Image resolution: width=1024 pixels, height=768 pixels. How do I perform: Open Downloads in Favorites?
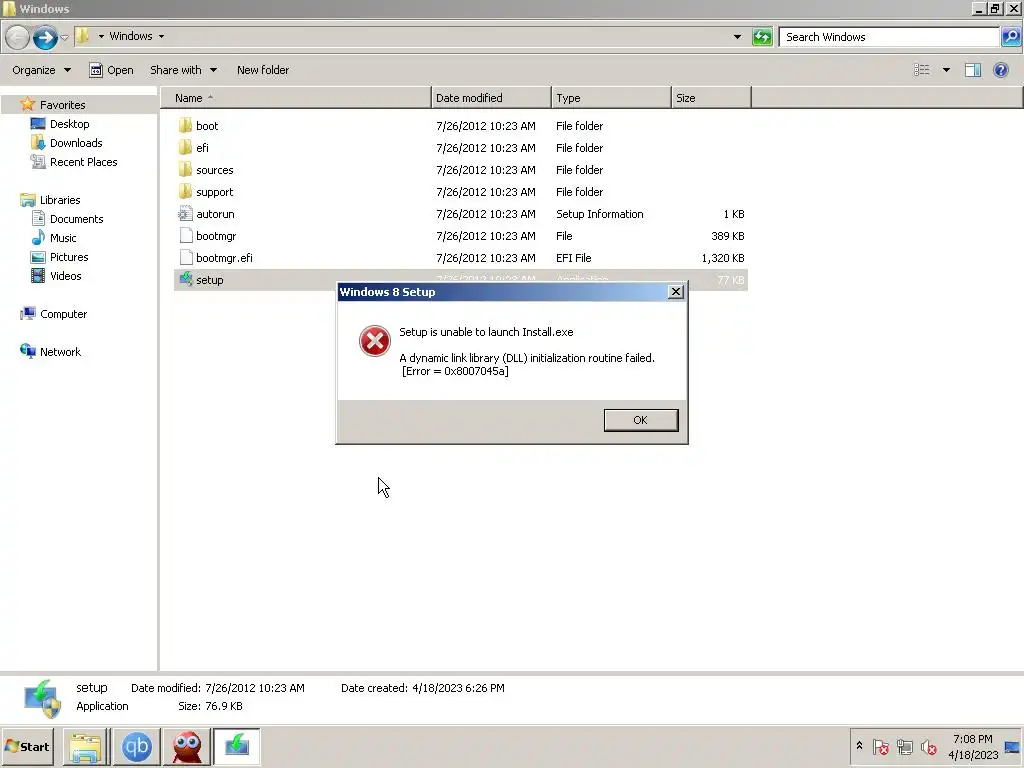click(76, 143)
